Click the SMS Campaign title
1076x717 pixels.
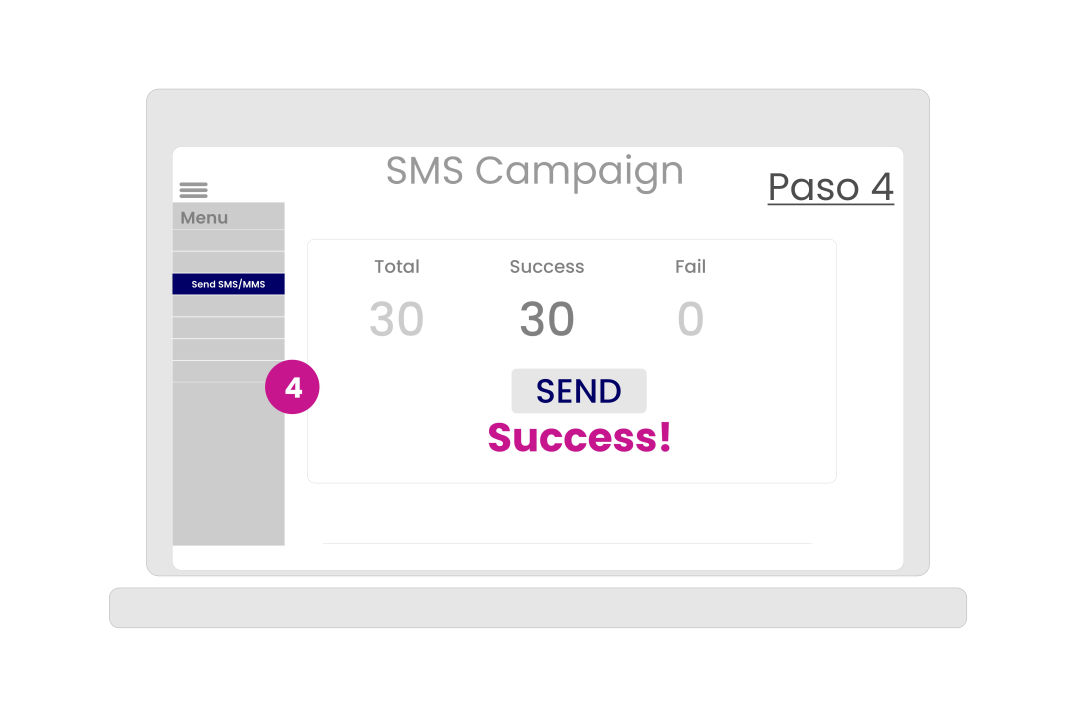[535, 171]
